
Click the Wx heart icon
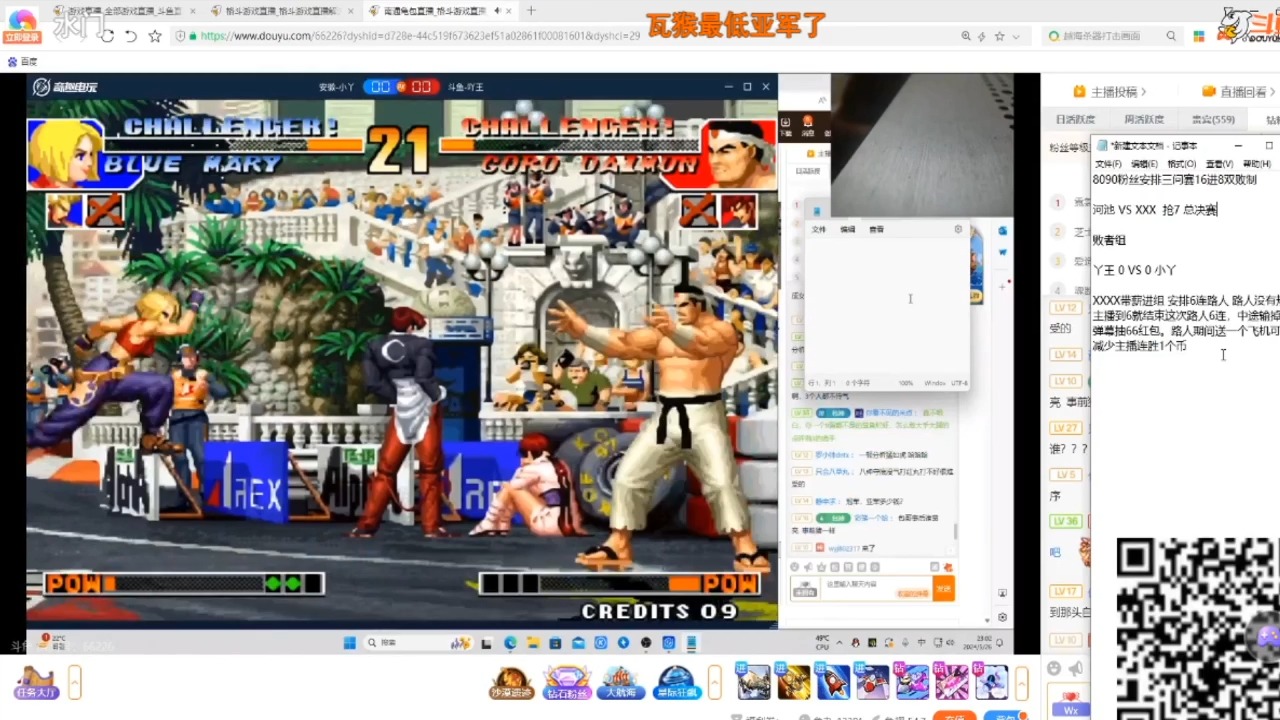(x=1071, y=703)
